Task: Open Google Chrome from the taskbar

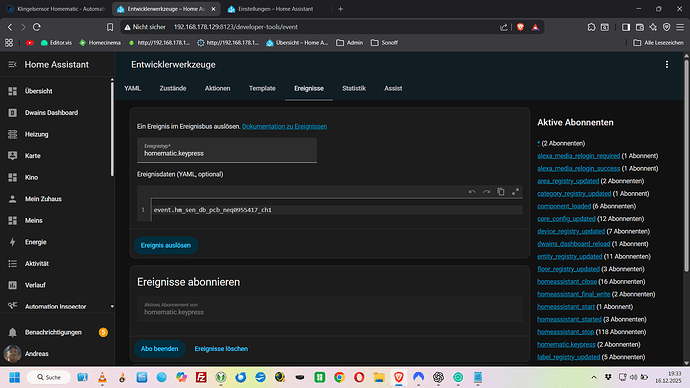Action: tap(339, 377)
